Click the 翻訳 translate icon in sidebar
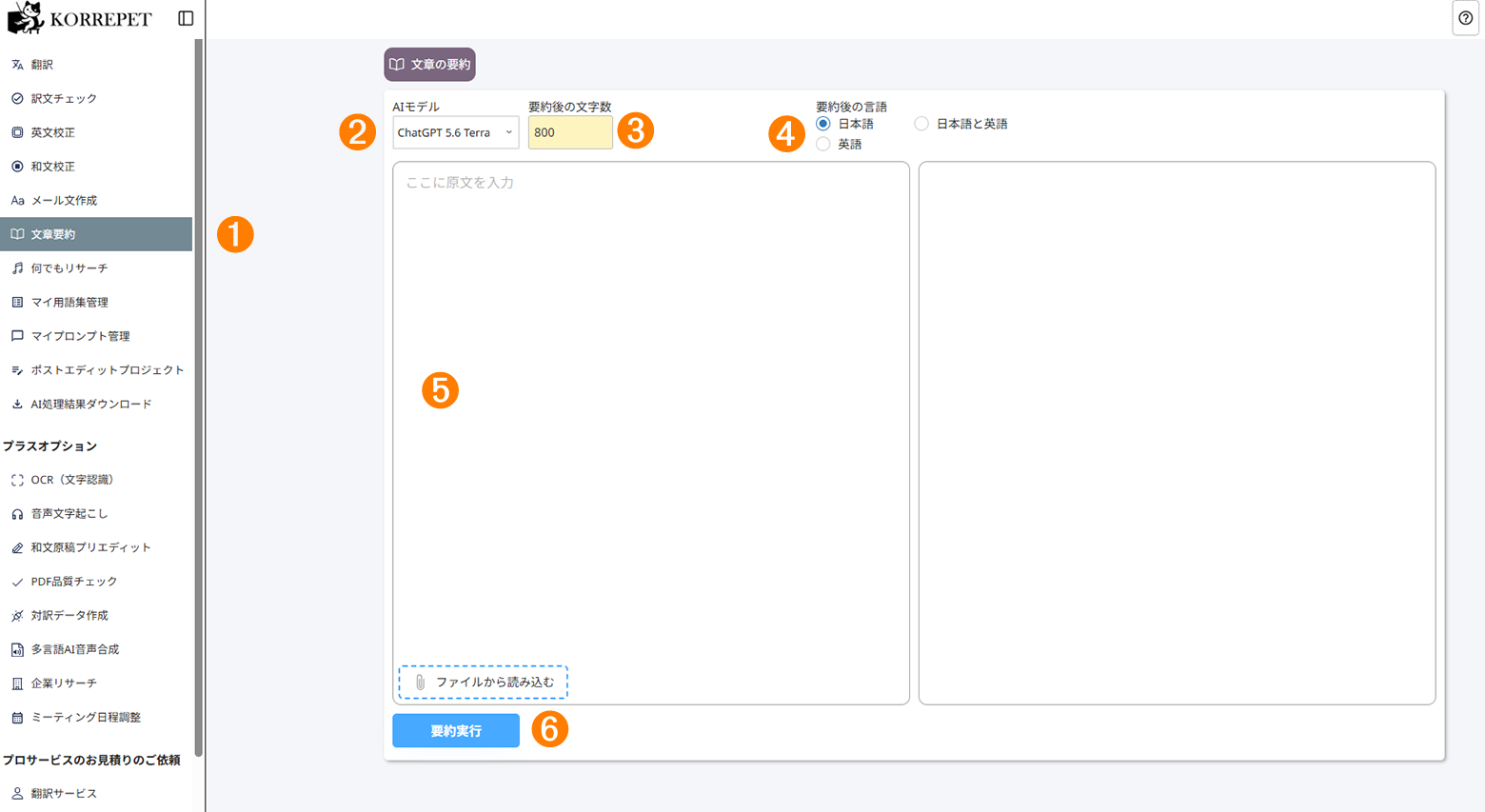This screenshot has width=1485, height=812. click(17, 65)
